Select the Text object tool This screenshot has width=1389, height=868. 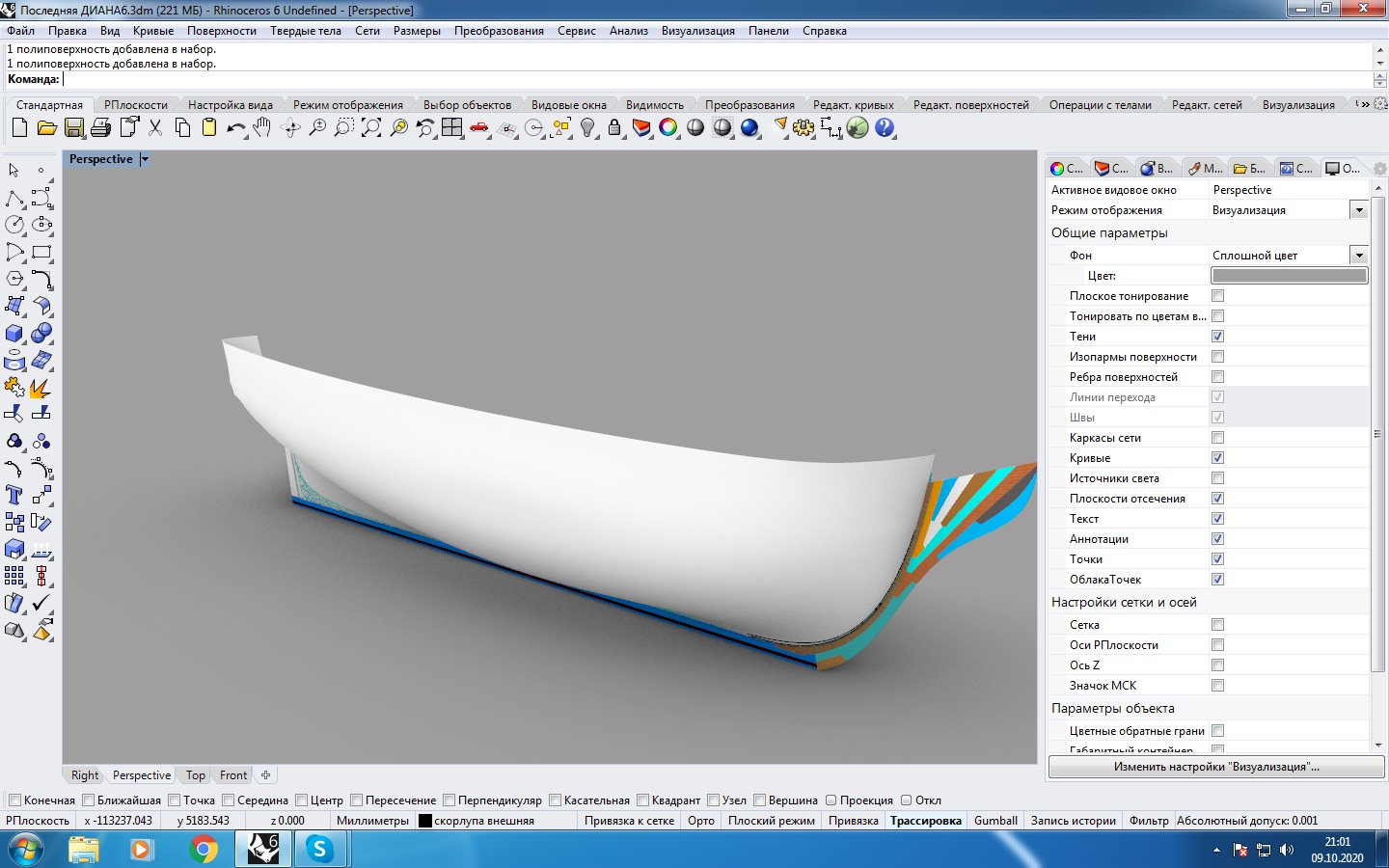click(14, 495)
